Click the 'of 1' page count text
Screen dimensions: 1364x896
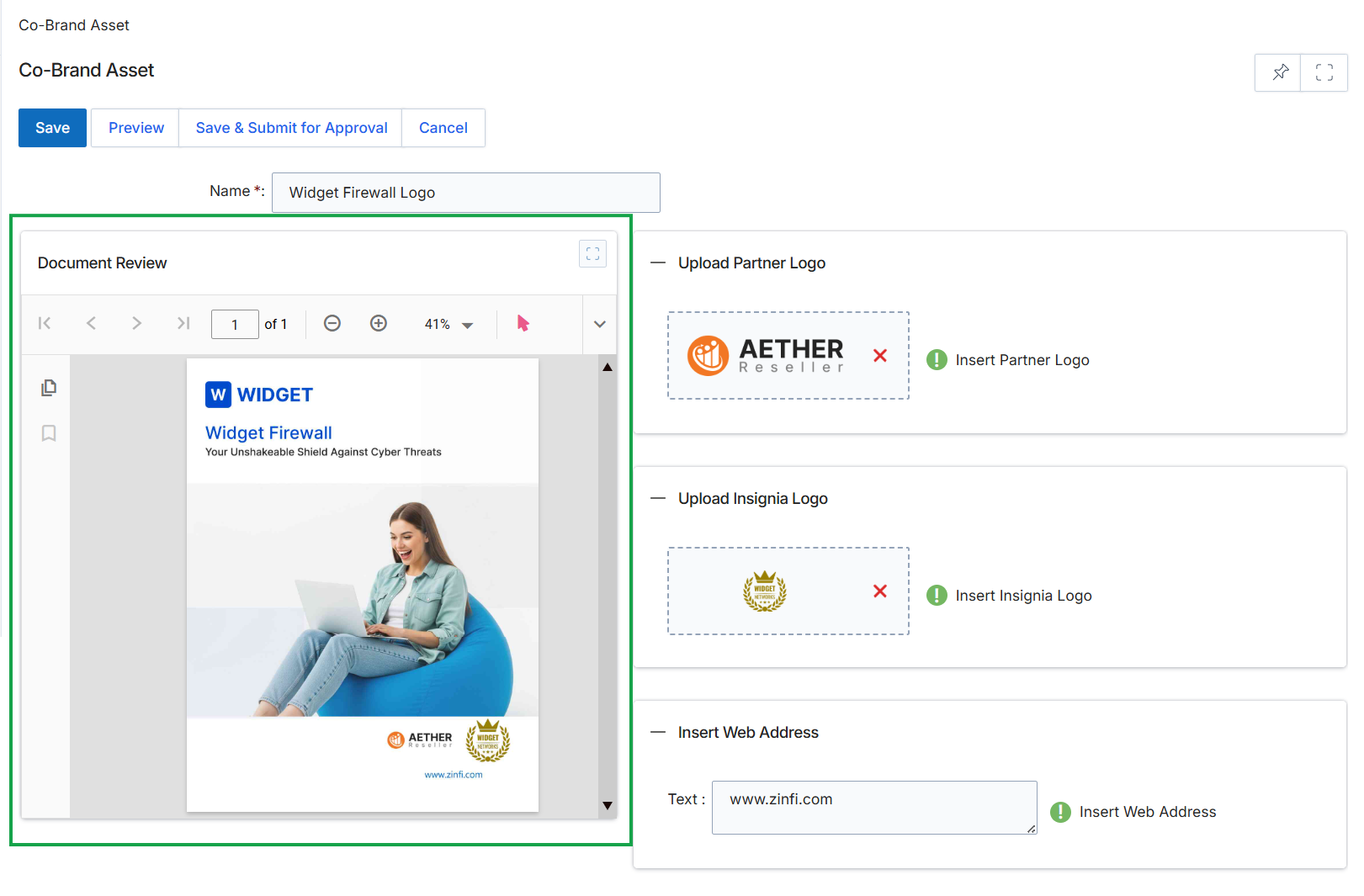(275, 324)
